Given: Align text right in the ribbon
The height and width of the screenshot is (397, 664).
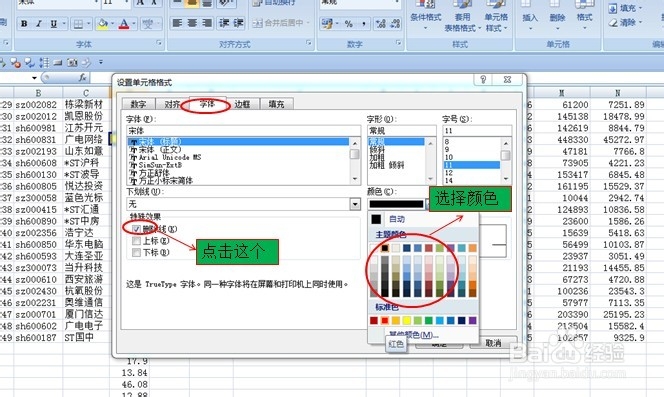Looking at the screenshot, I should (x=207, y=23).
